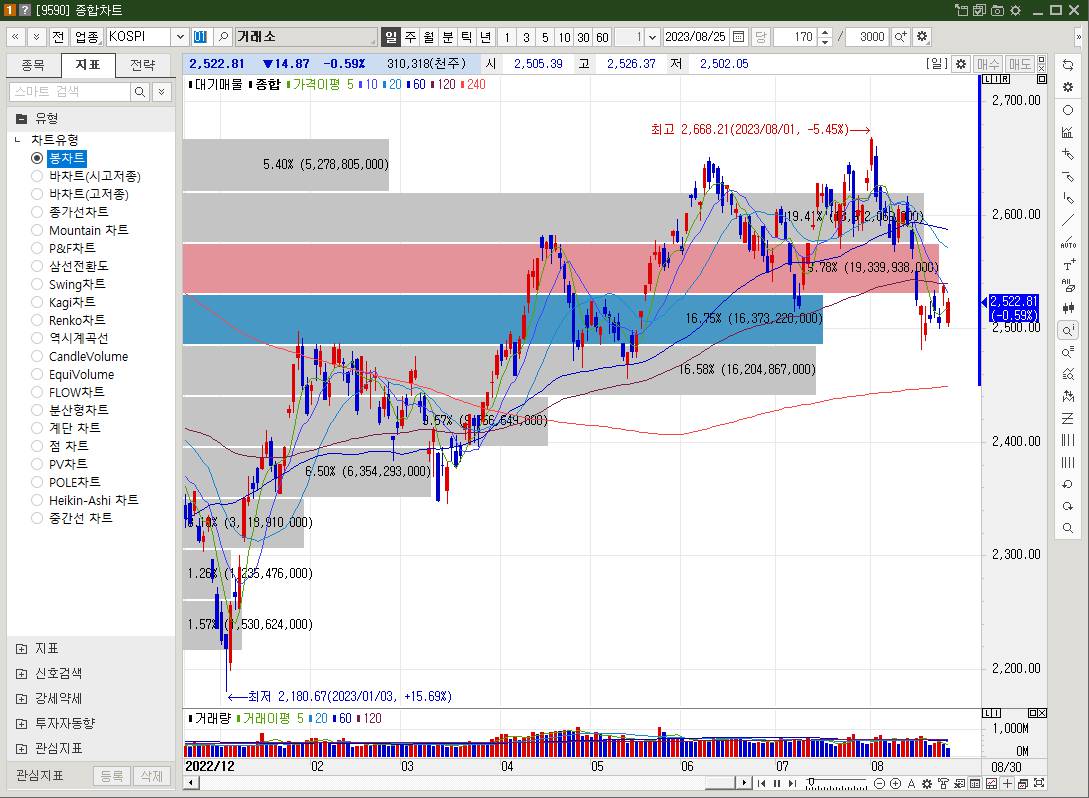Expand the 투자자동향 tree section
The height and width of the screenshot is (798, 1089).
click(x=22, y=724)
